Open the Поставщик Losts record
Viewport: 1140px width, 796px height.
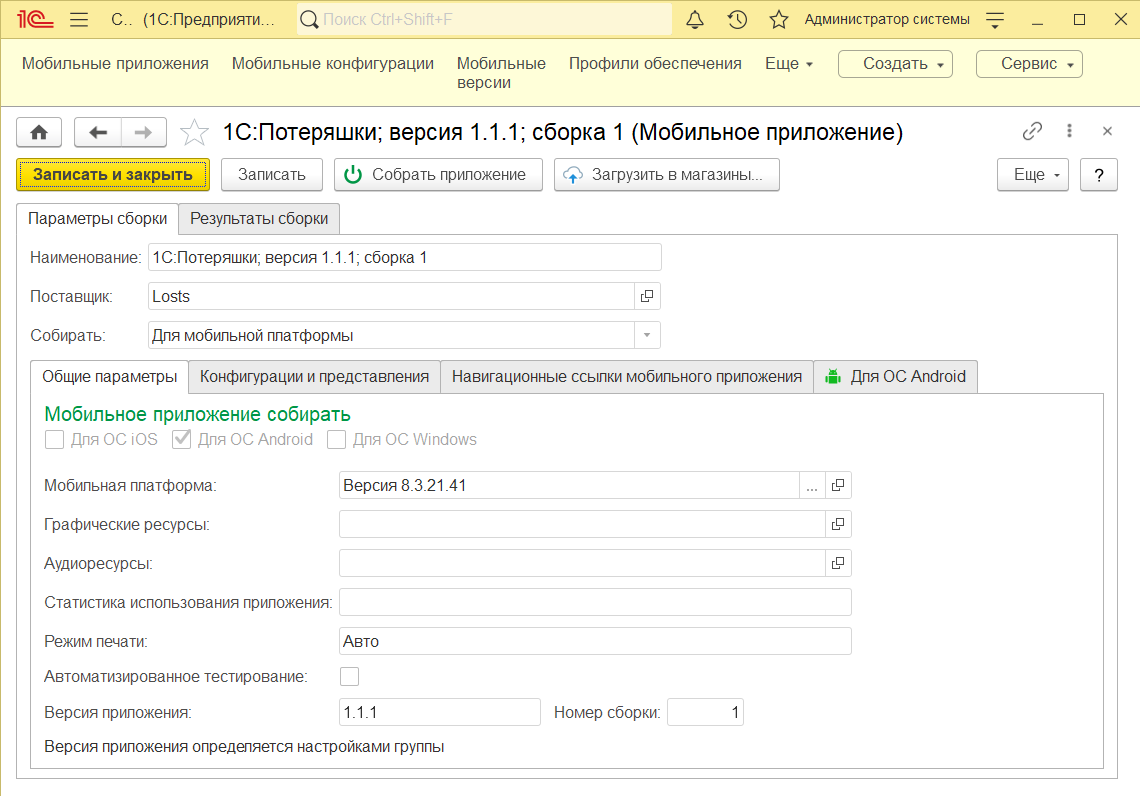(x=646, y=296)
